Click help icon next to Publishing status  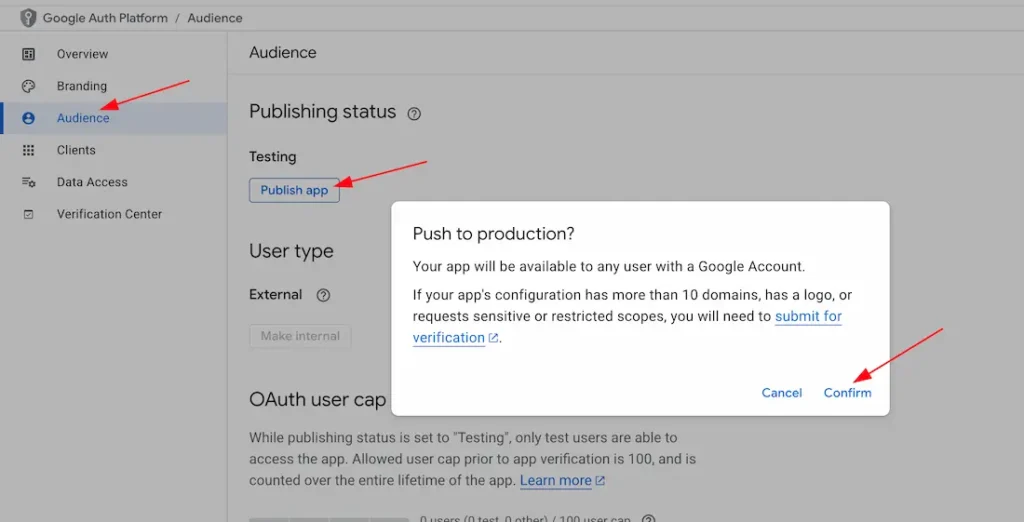pyautogui.click(x=414, y=114)
